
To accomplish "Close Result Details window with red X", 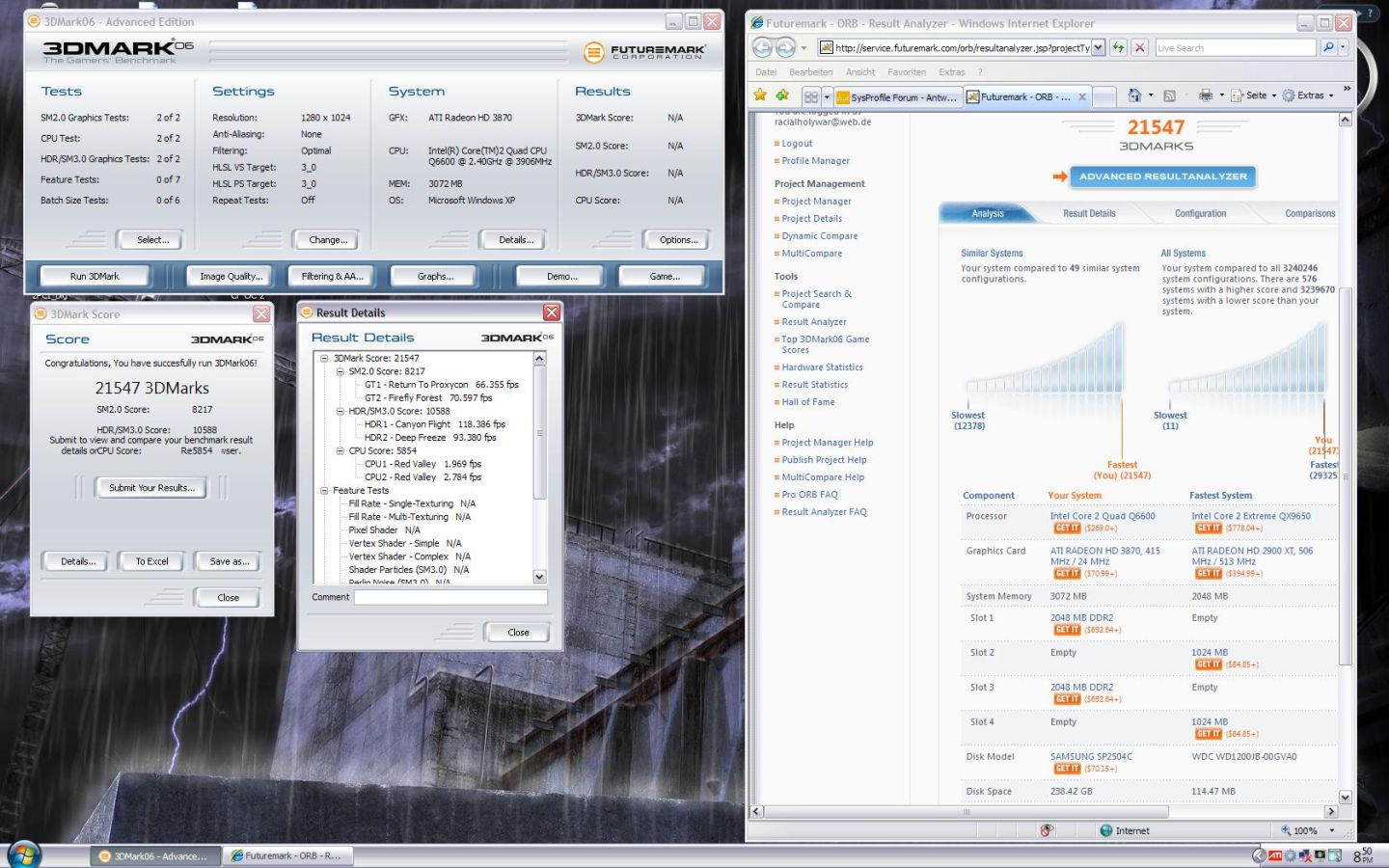I will coord(552,312).
